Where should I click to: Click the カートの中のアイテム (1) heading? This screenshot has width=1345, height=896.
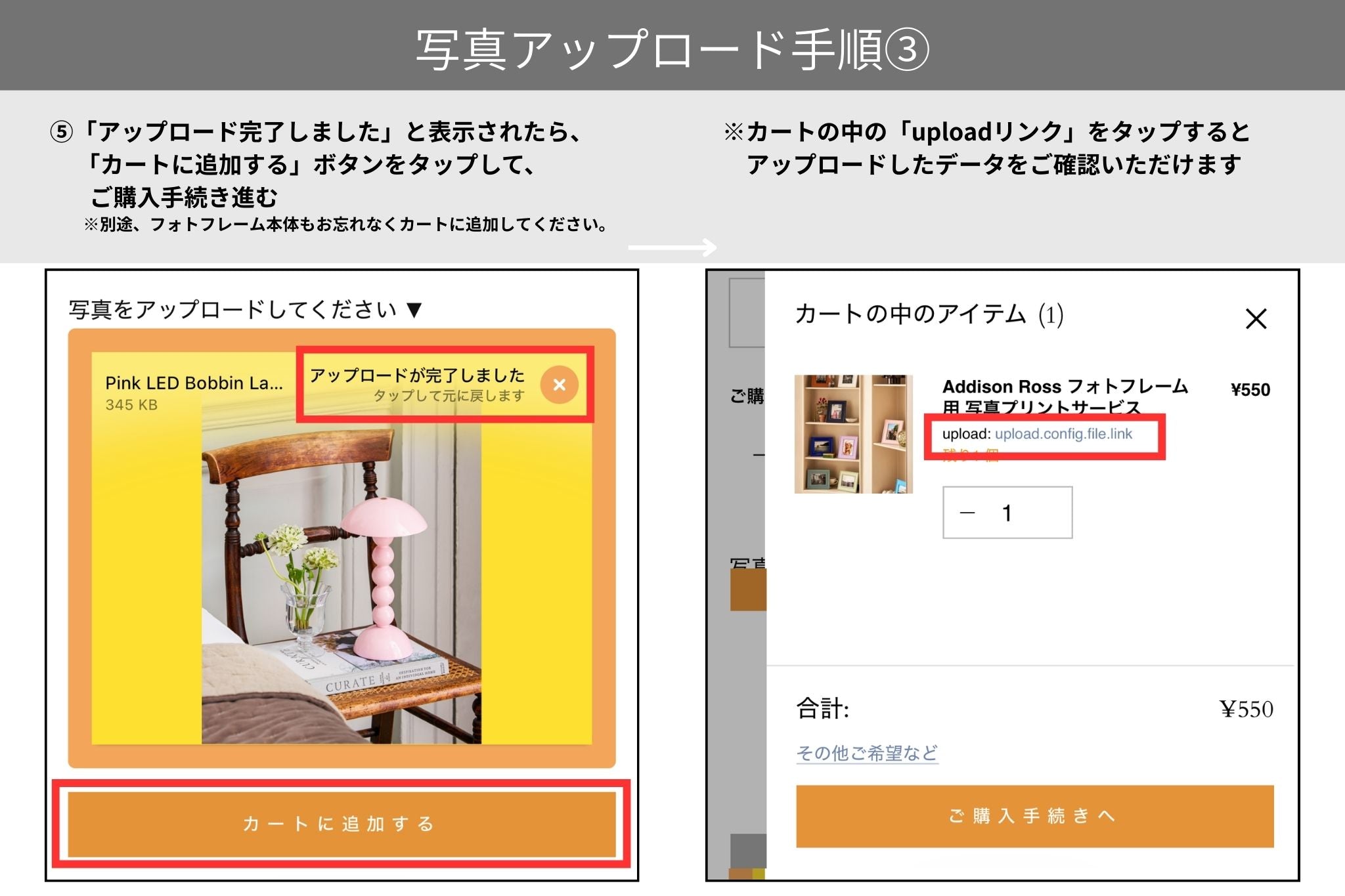(929, 314)
